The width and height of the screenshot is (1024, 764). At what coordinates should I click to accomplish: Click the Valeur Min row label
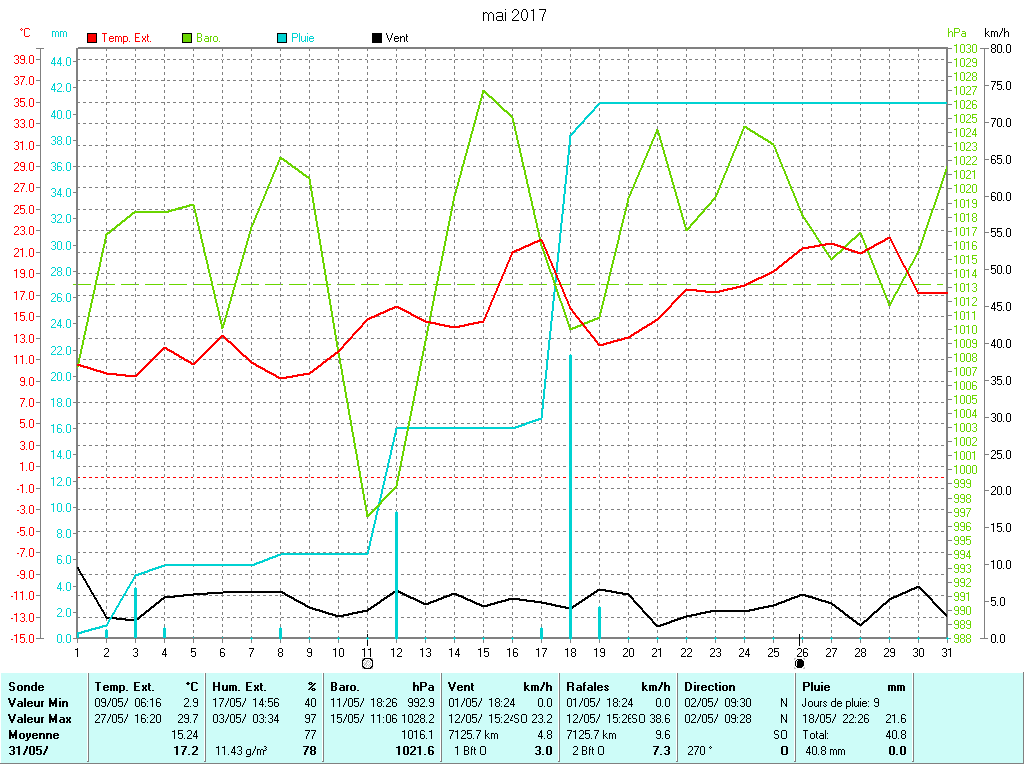coord(38,703)
